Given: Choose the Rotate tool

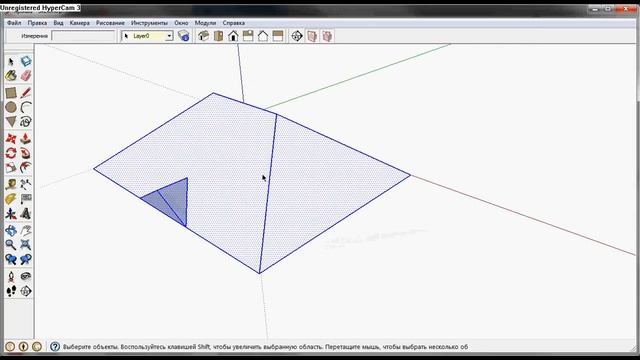Looking at the screenshot, I should point(11,153).
